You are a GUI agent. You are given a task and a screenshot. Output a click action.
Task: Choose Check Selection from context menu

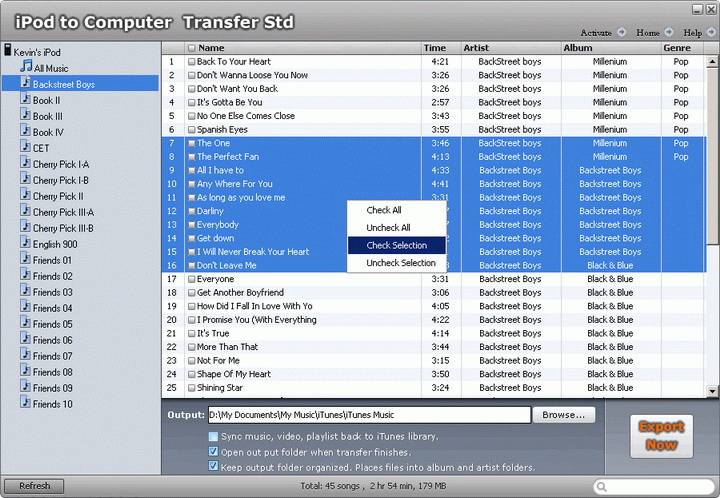click(x=397, y=245)
